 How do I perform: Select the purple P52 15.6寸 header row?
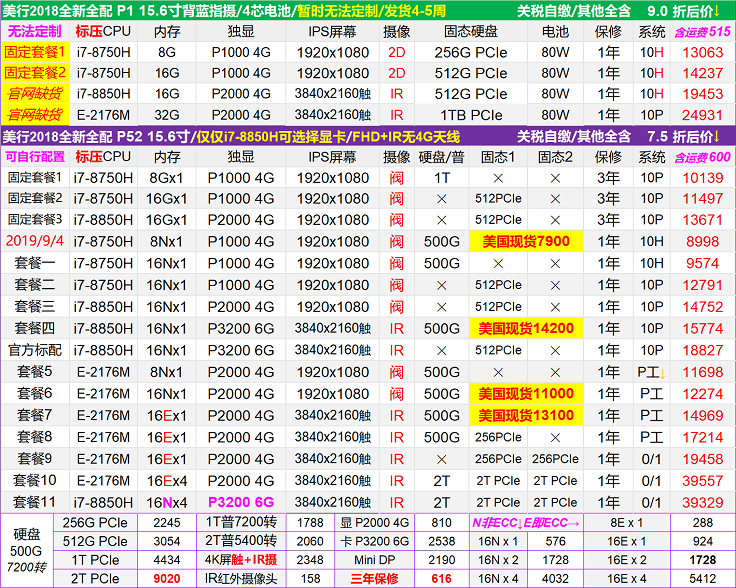pos(367,136)
